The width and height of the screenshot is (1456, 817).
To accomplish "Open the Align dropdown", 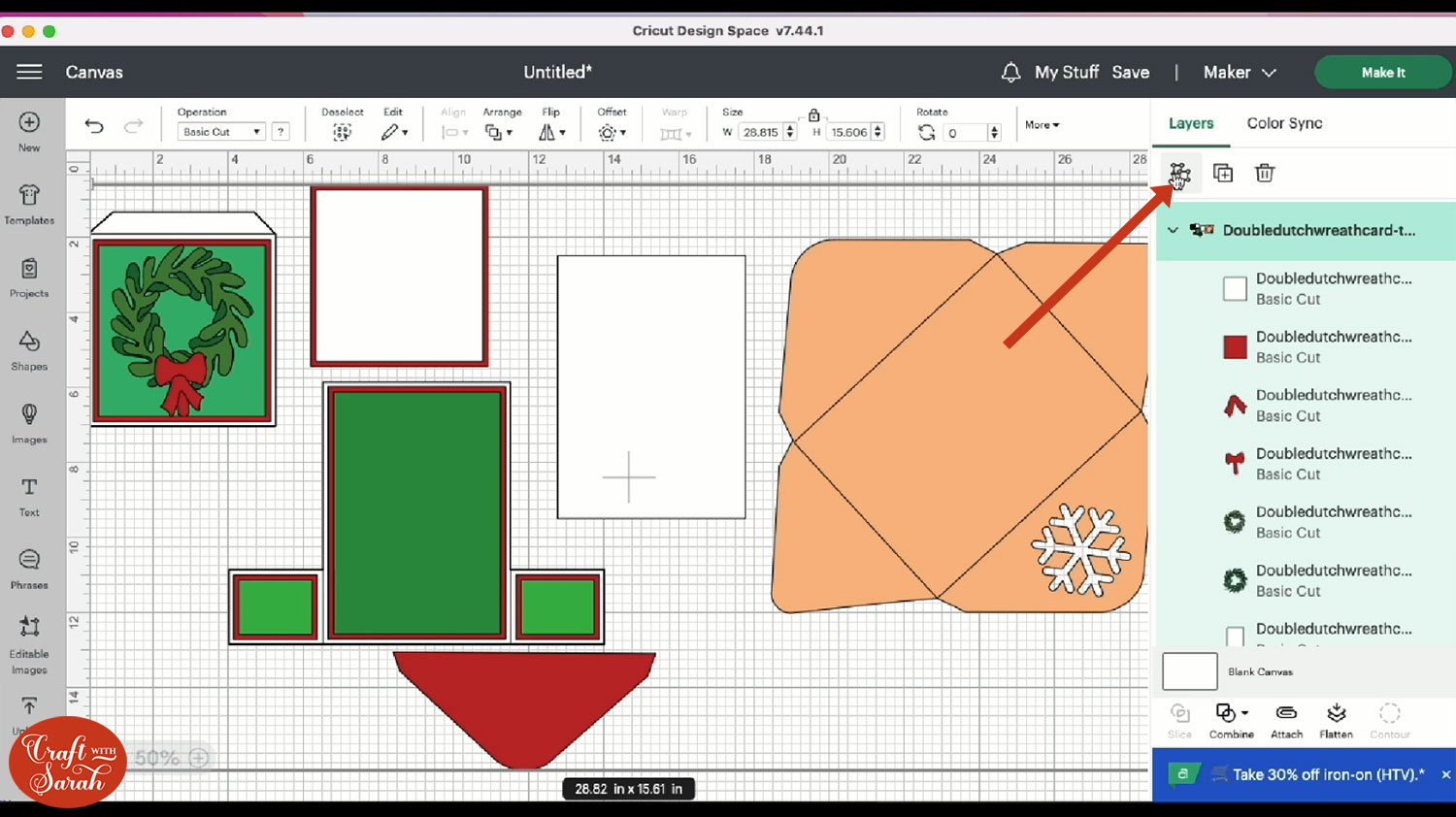I will click(x=453, y=132).
